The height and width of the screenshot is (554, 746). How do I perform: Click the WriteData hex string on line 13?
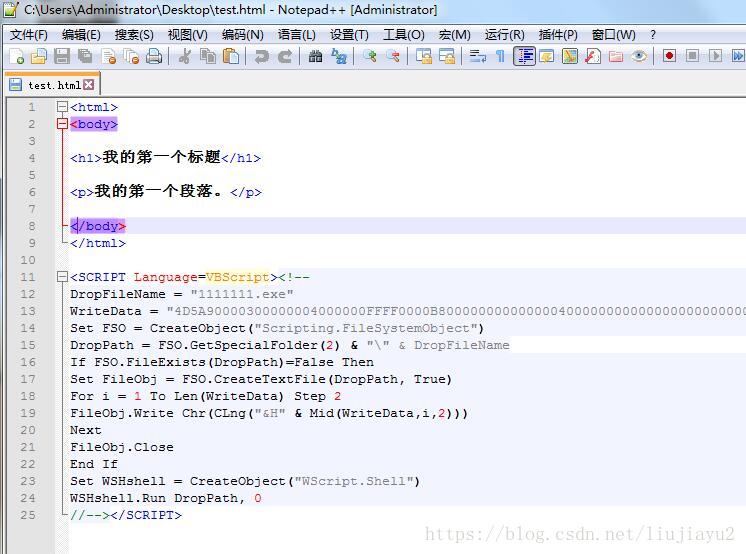pyautogui.click(x=456, y=311)
